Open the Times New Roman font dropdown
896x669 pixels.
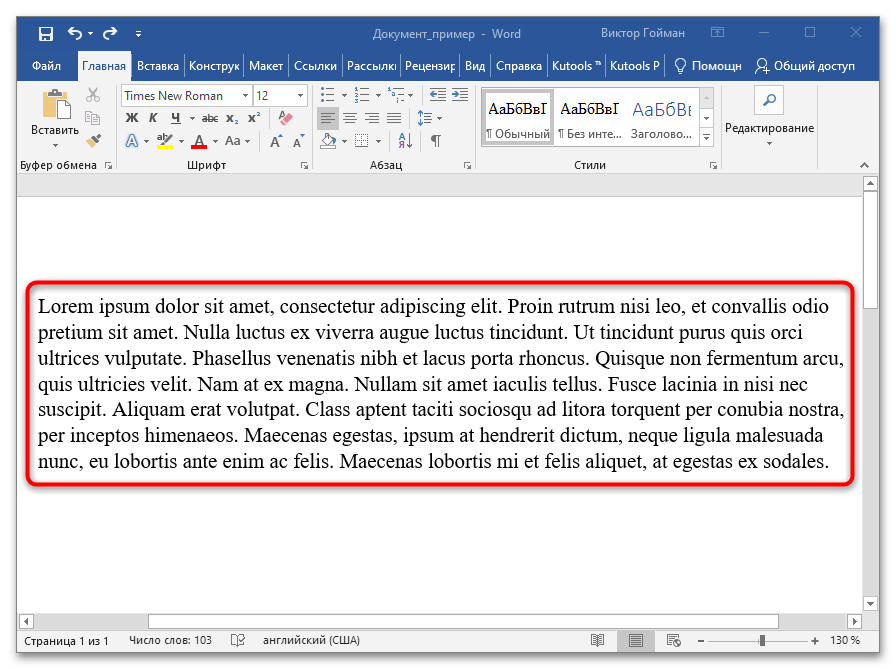[245, 96]
